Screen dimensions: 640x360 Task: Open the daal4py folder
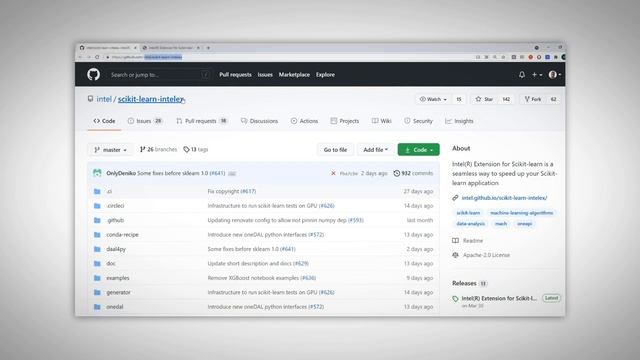[116, 249]
